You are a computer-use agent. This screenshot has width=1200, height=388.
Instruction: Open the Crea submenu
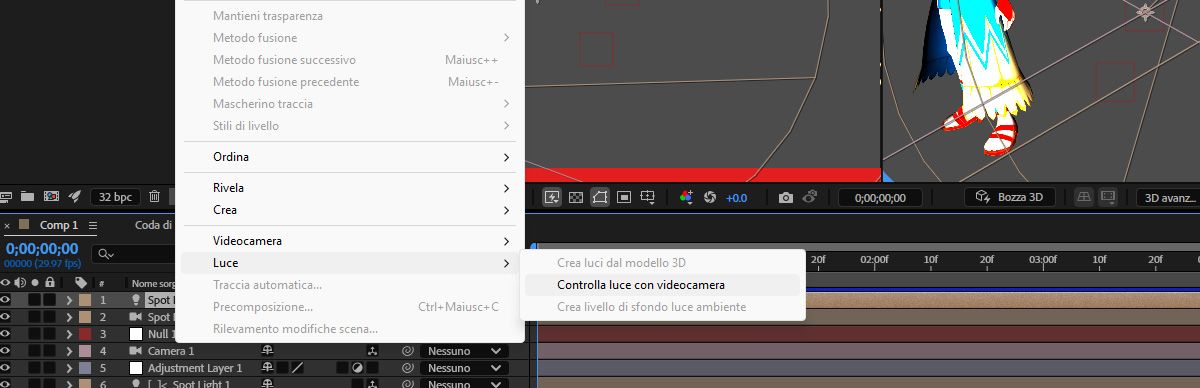[x=351, y=210]
